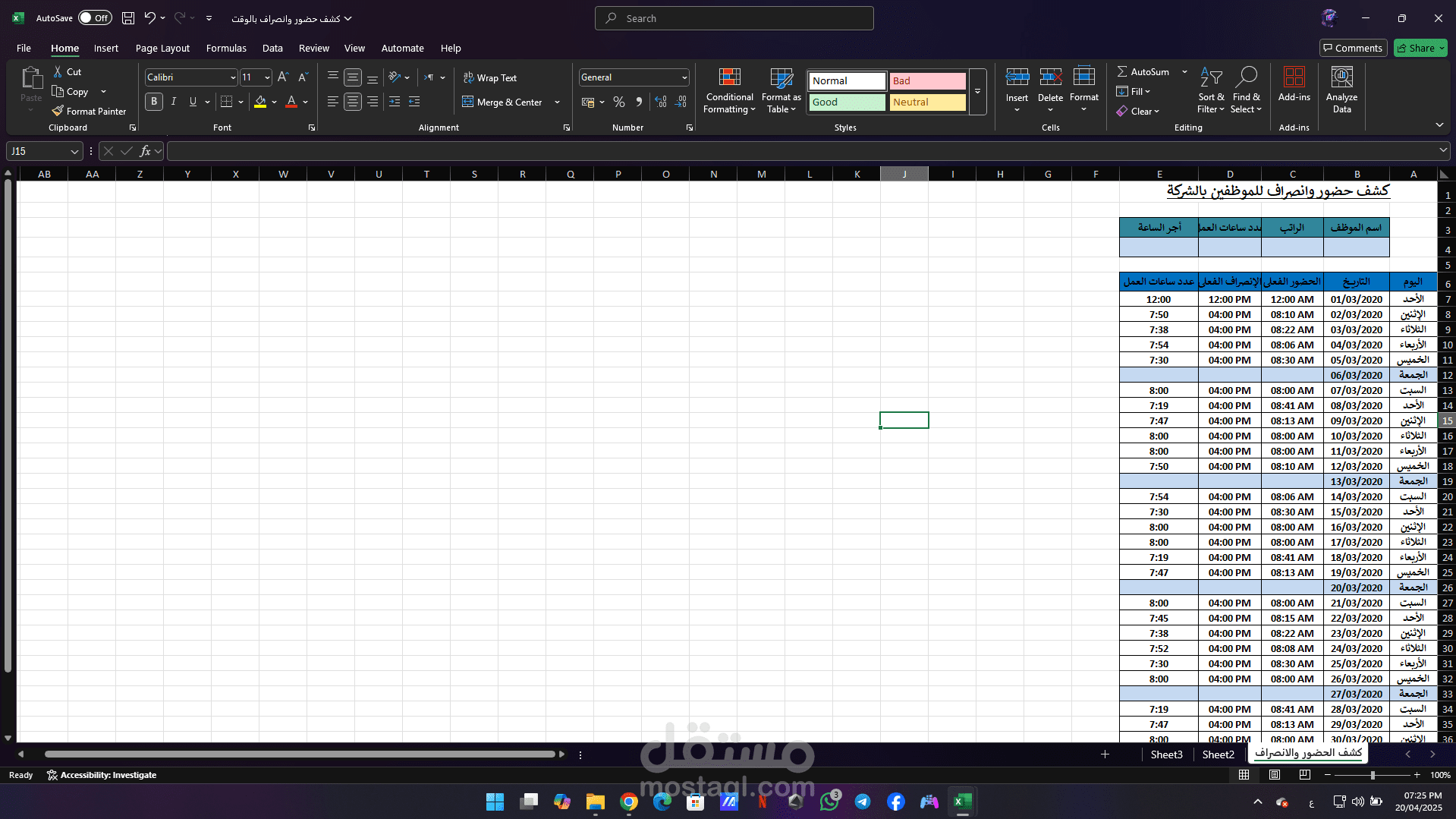The width and height of the screenshot is (1456, 819).
Task: Open the Formulas ribbon tab
Action: [226, 48]
